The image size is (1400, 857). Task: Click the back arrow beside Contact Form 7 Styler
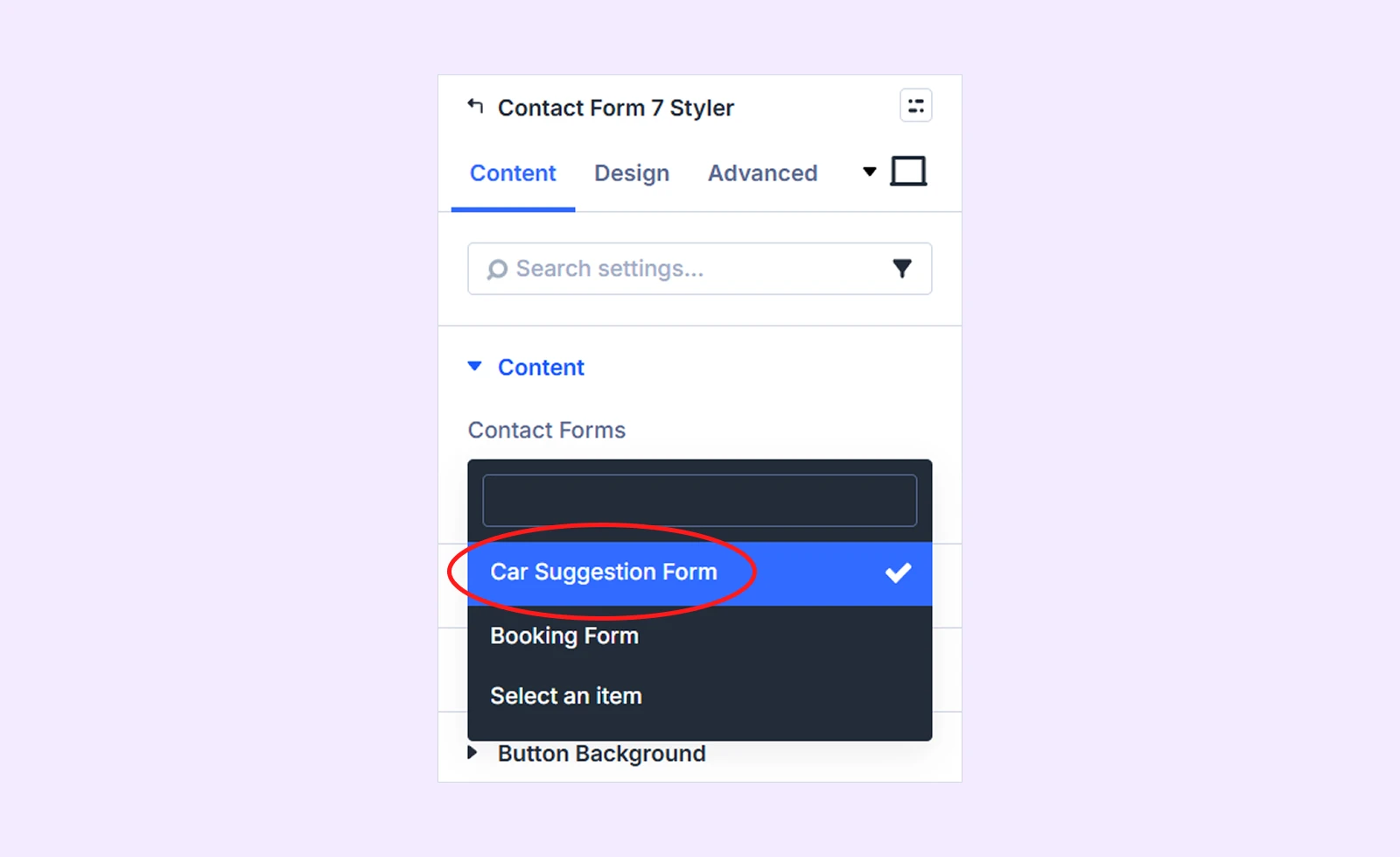[x=475, y=106]
